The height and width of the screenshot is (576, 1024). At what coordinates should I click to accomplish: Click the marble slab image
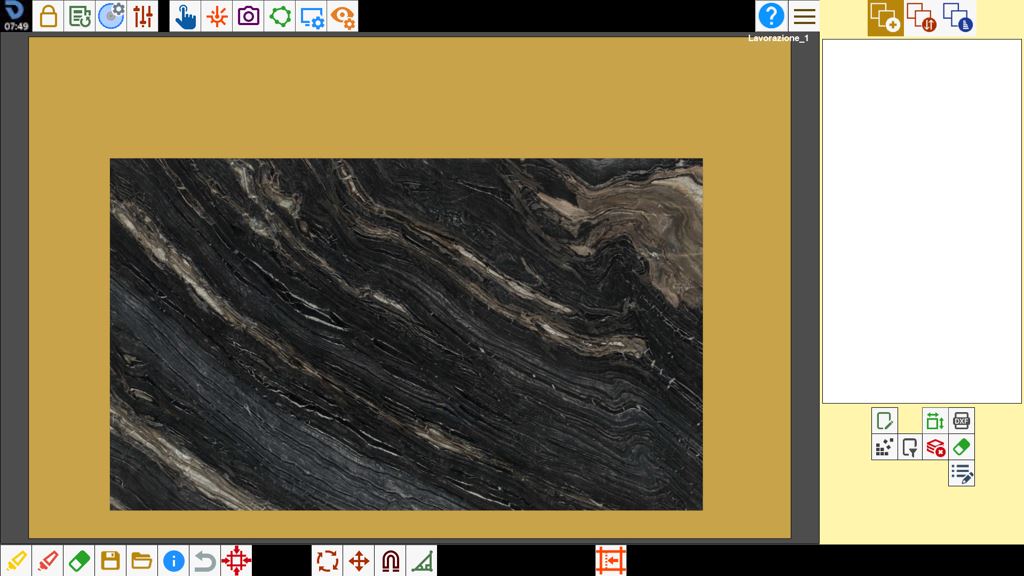pyautogui.click(x=406, y=334)
